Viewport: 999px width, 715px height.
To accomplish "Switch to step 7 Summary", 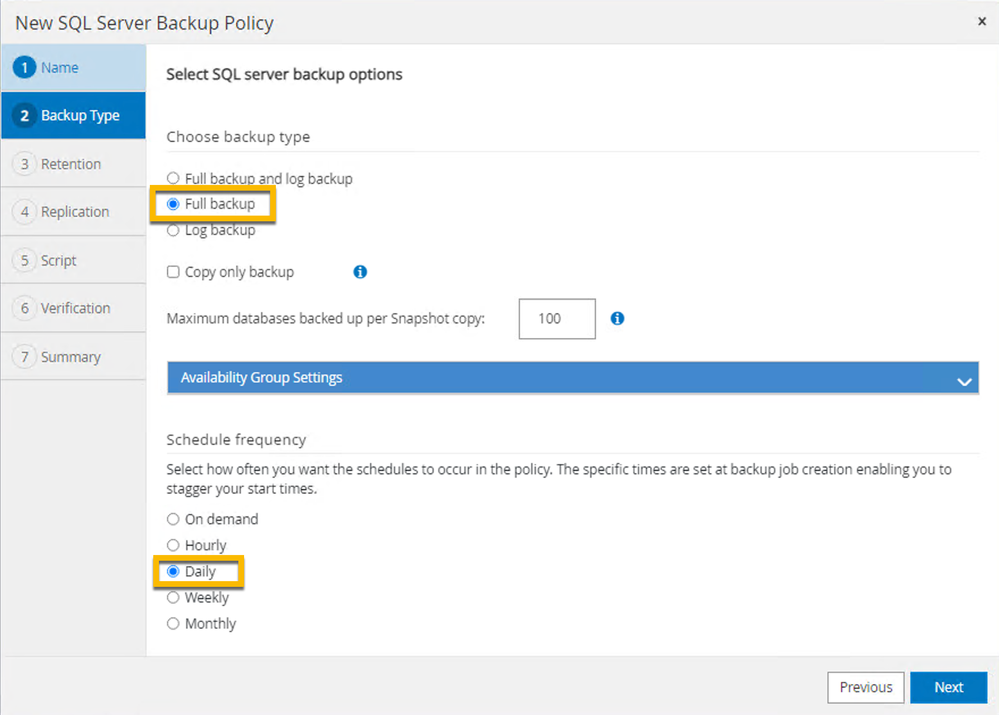I will [x=72, y=357].
